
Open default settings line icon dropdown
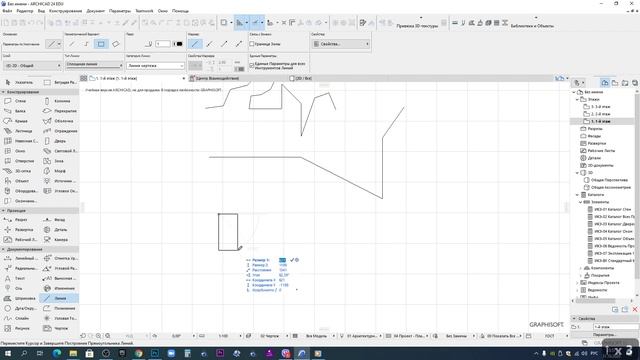click(x=53, y=44)
